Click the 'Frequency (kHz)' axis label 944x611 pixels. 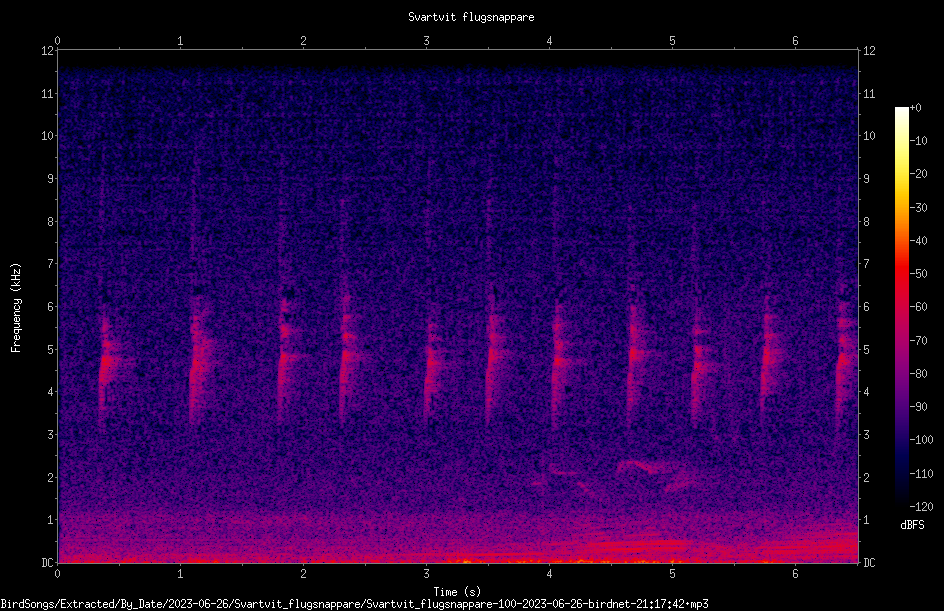16,308
